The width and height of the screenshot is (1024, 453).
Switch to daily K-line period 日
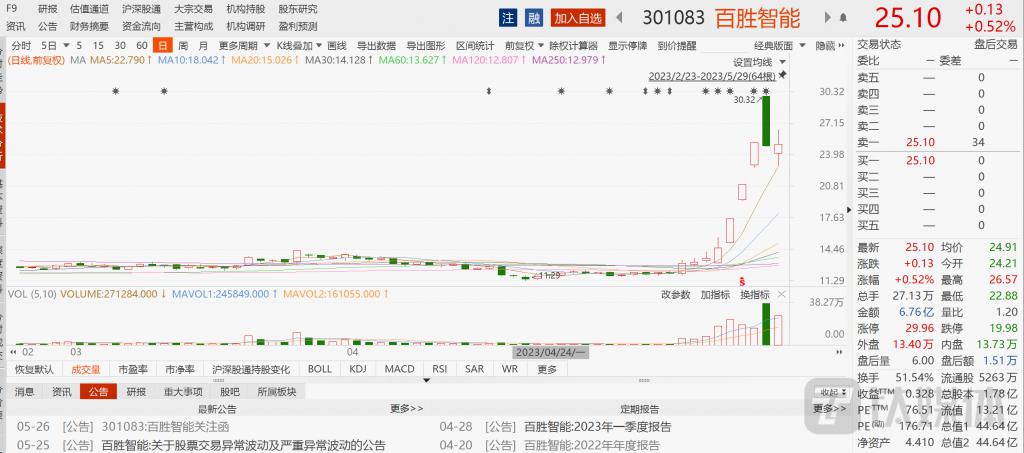coord(162,46)
